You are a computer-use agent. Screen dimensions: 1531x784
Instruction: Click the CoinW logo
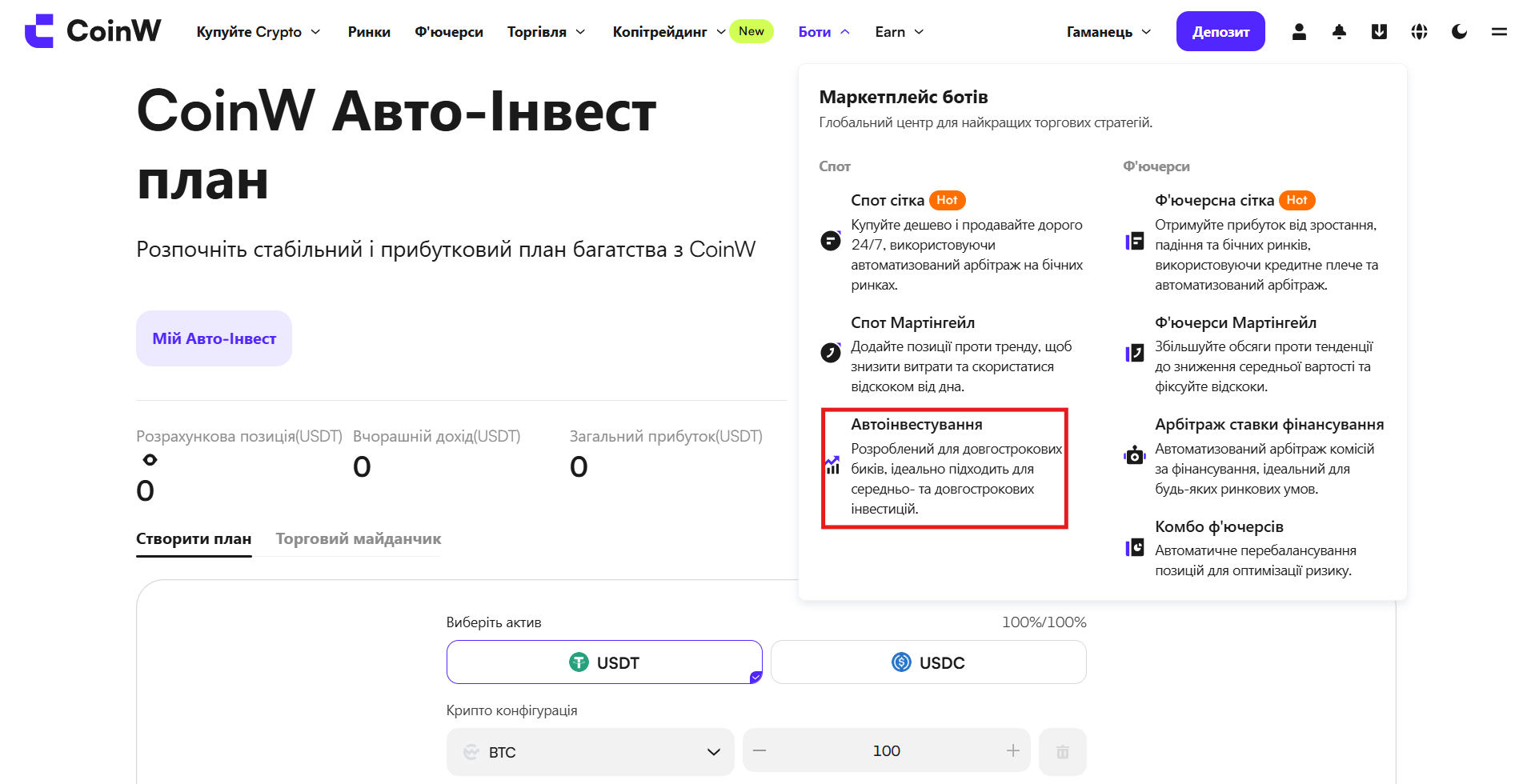pyautogui.click(x=93, y=31)
